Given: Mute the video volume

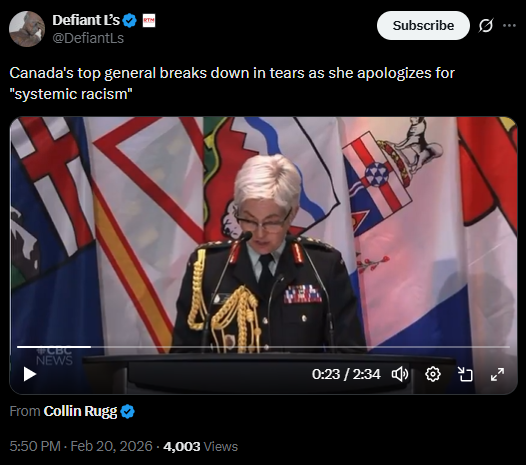Looking at the screenshot, I should pyautogui.click(x=400, y=374).
